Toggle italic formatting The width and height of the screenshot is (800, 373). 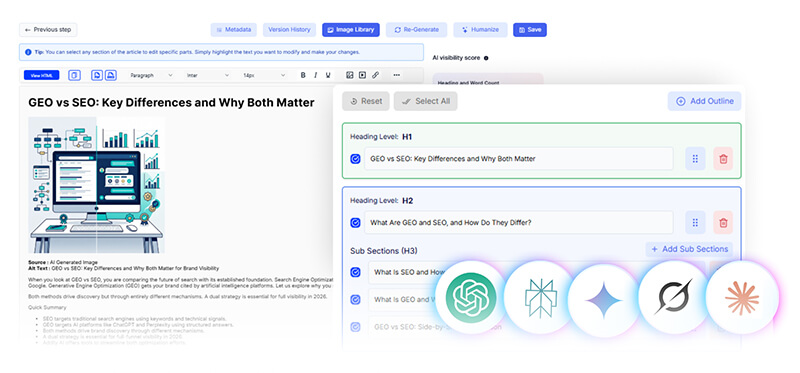pos(315,76)
